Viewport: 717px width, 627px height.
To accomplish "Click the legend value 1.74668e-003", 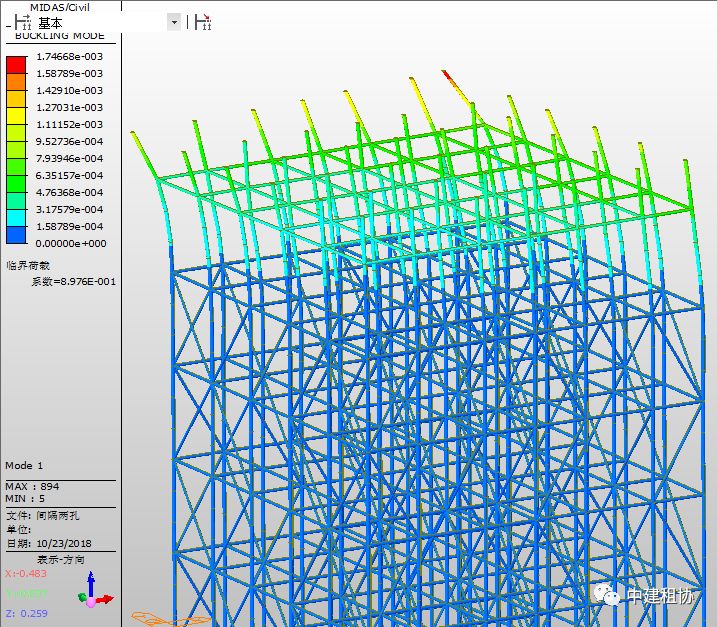I will coord(70,56).
